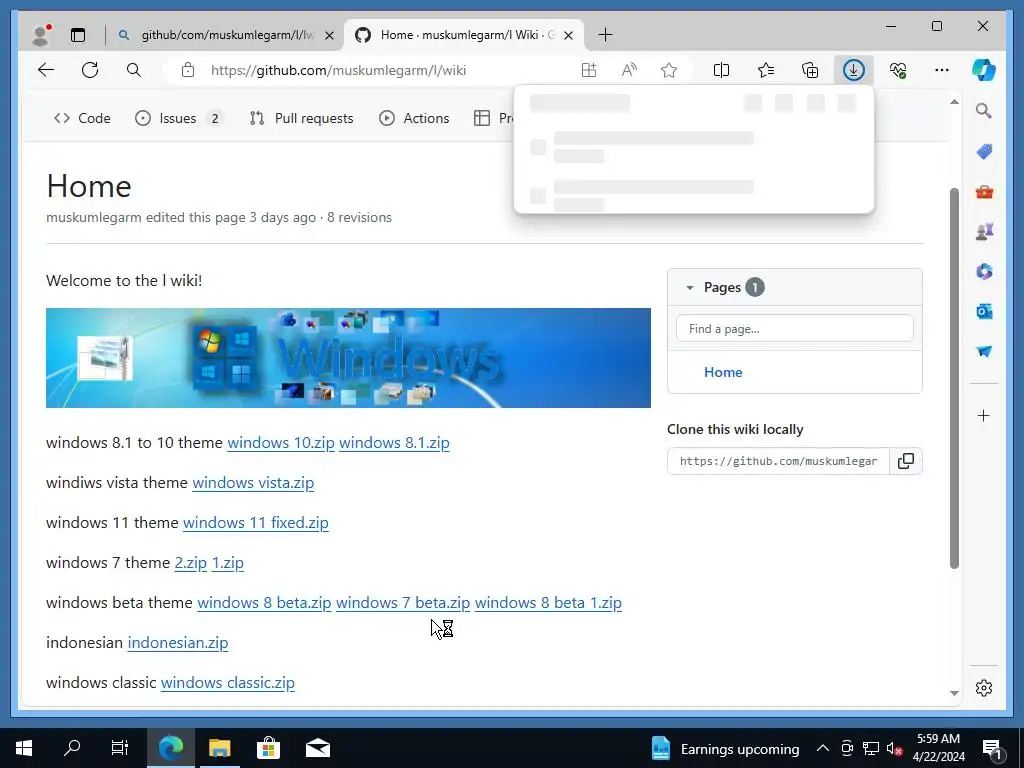View site information lock icon

(187, 70)
